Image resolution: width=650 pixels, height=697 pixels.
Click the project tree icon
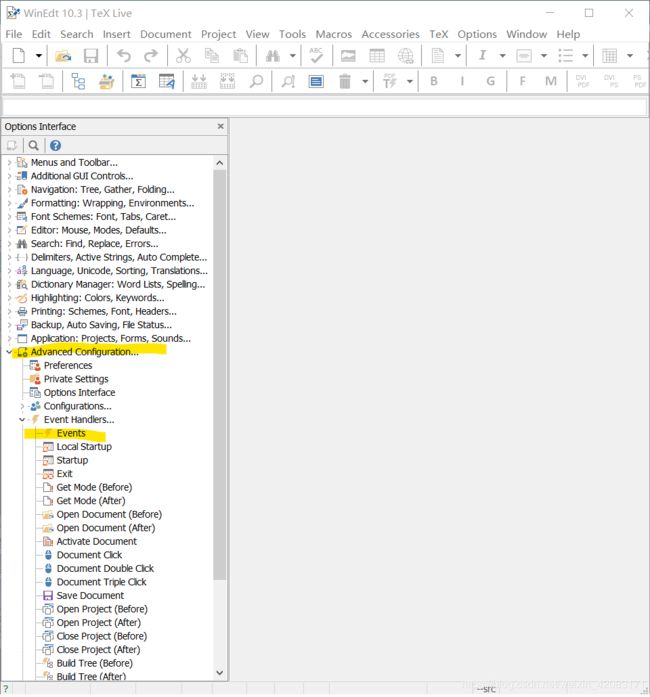(78, 81)
